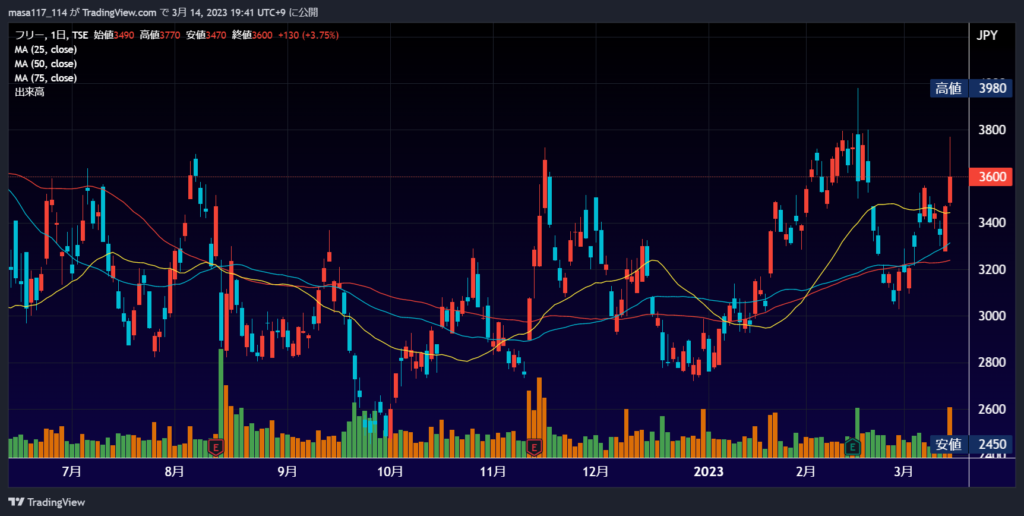Select the MA (75, close) indicator legend

click(x=46, y=78)
